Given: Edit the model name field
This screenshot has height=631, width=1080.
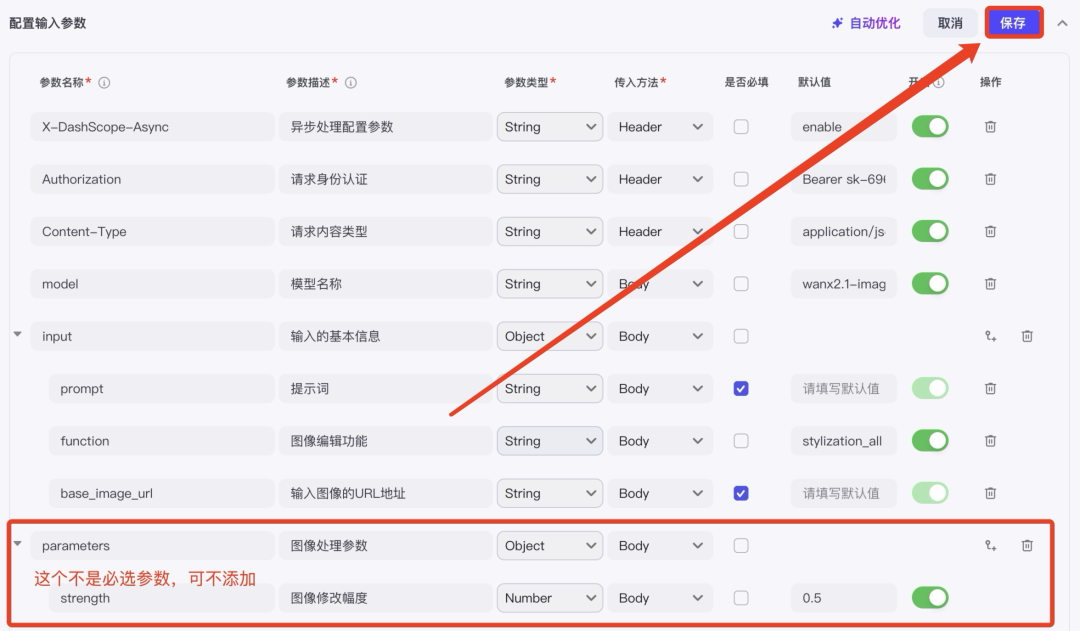Looking at the screenshot, I should click(152, 284).
